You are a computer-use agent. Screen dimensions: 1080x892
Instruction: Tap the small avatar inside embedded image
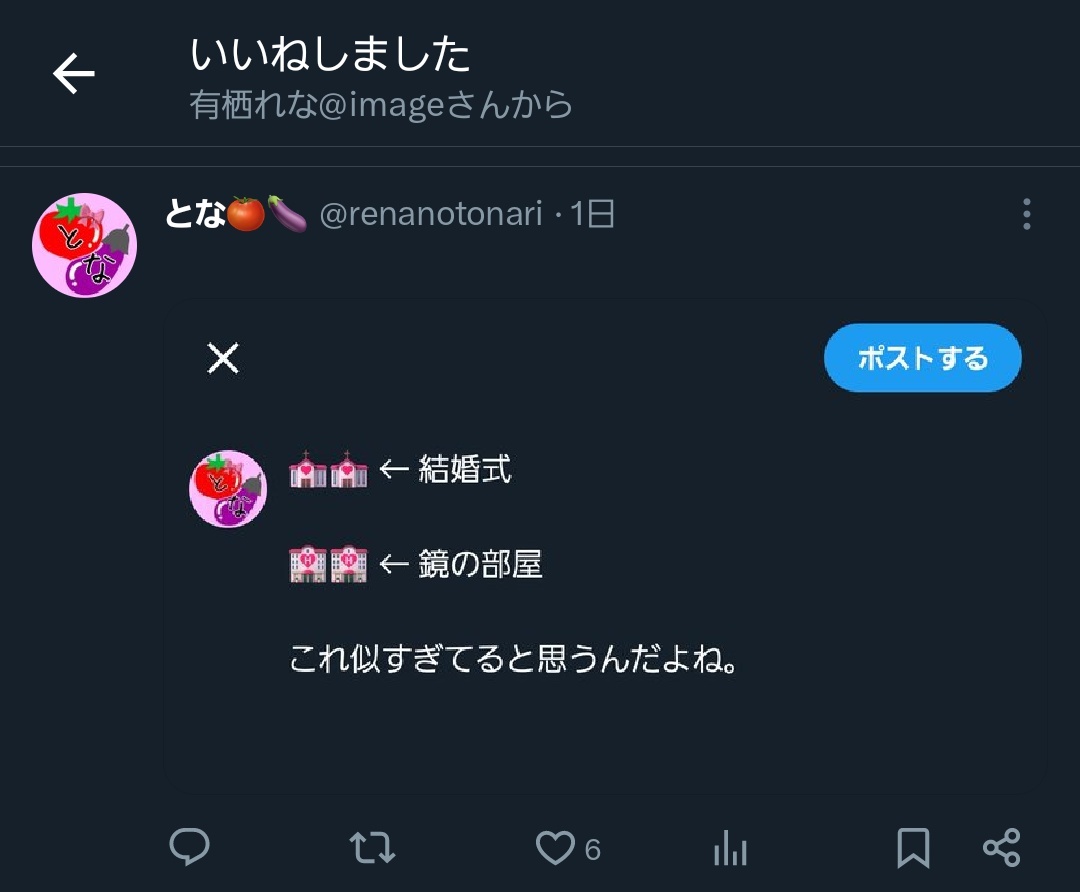228,488
